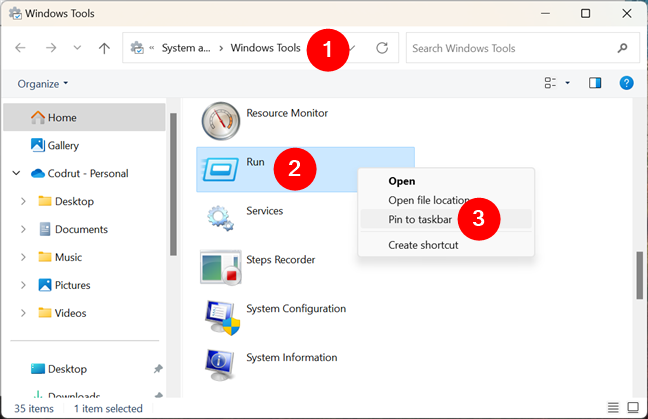
Task: Expand the Pictures folder chevron
Action: [23, 285]
